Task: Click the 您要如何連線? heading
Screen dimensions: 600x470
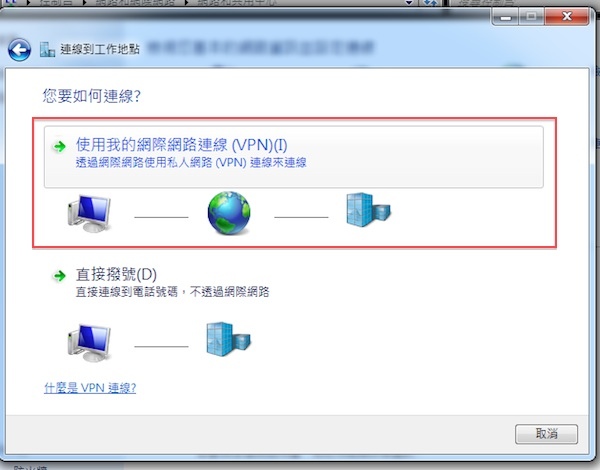Action: 92,96
